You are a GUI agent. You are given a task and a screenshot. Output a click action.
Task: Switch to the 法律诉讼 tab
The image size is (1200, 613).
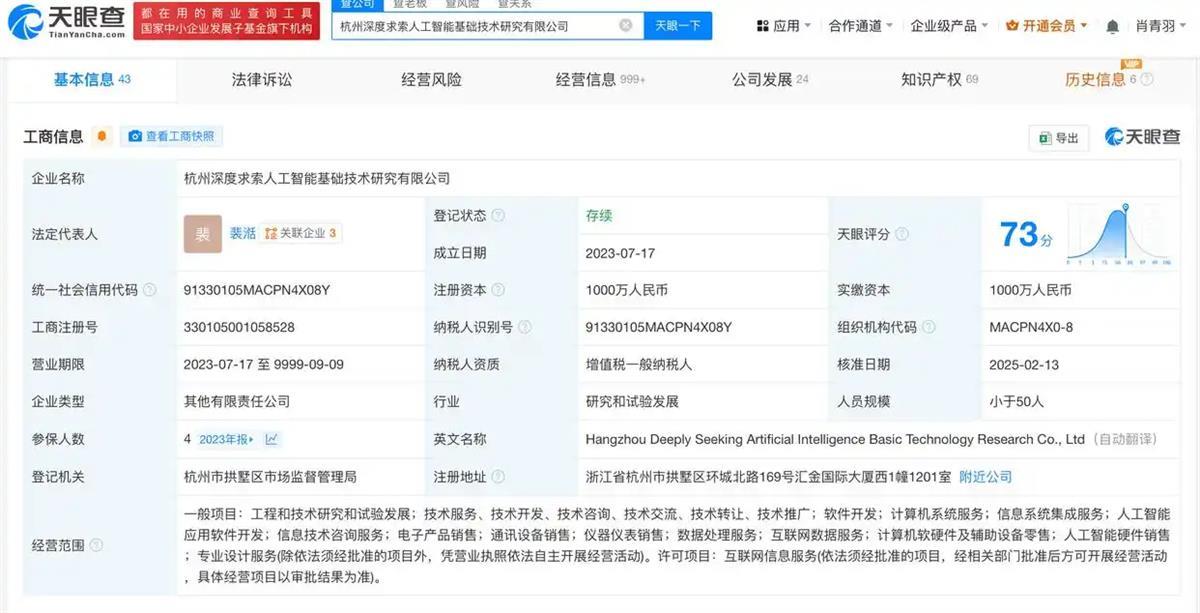coord(263,79)
